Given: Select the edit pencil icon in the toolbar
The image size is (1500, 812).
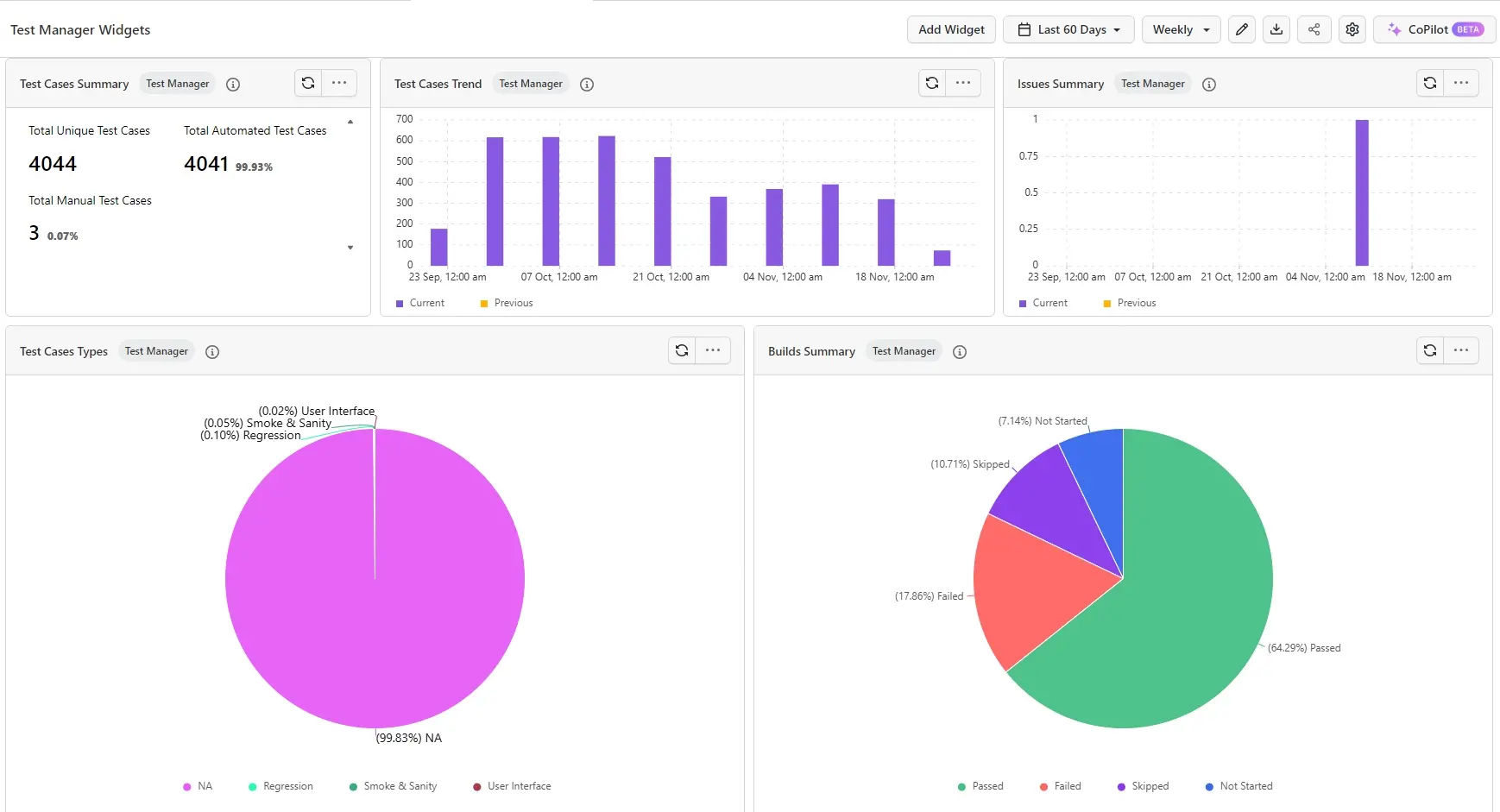Looking at the screenshot, I should coord(1242,28).
